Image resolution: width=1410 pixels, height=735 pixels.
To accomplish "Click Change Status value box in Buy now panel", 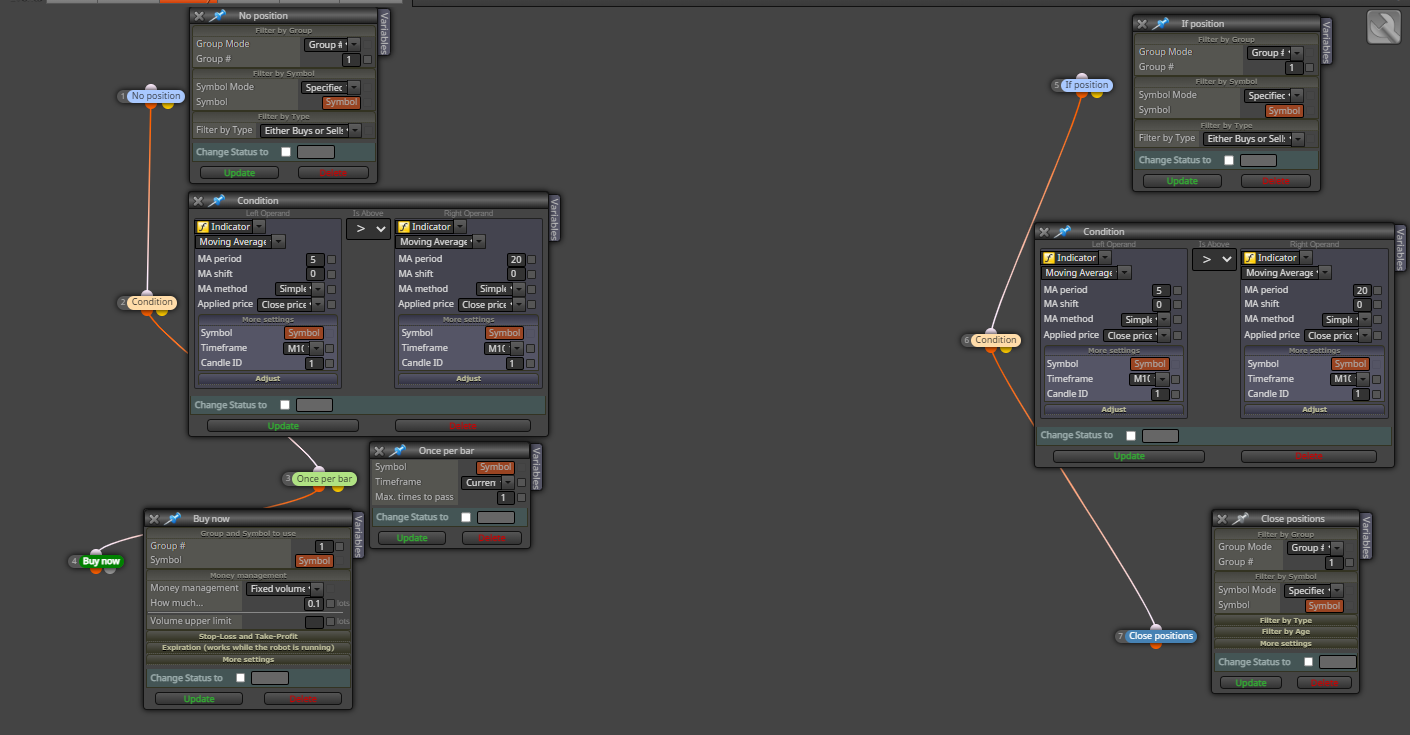I will 269,678.
